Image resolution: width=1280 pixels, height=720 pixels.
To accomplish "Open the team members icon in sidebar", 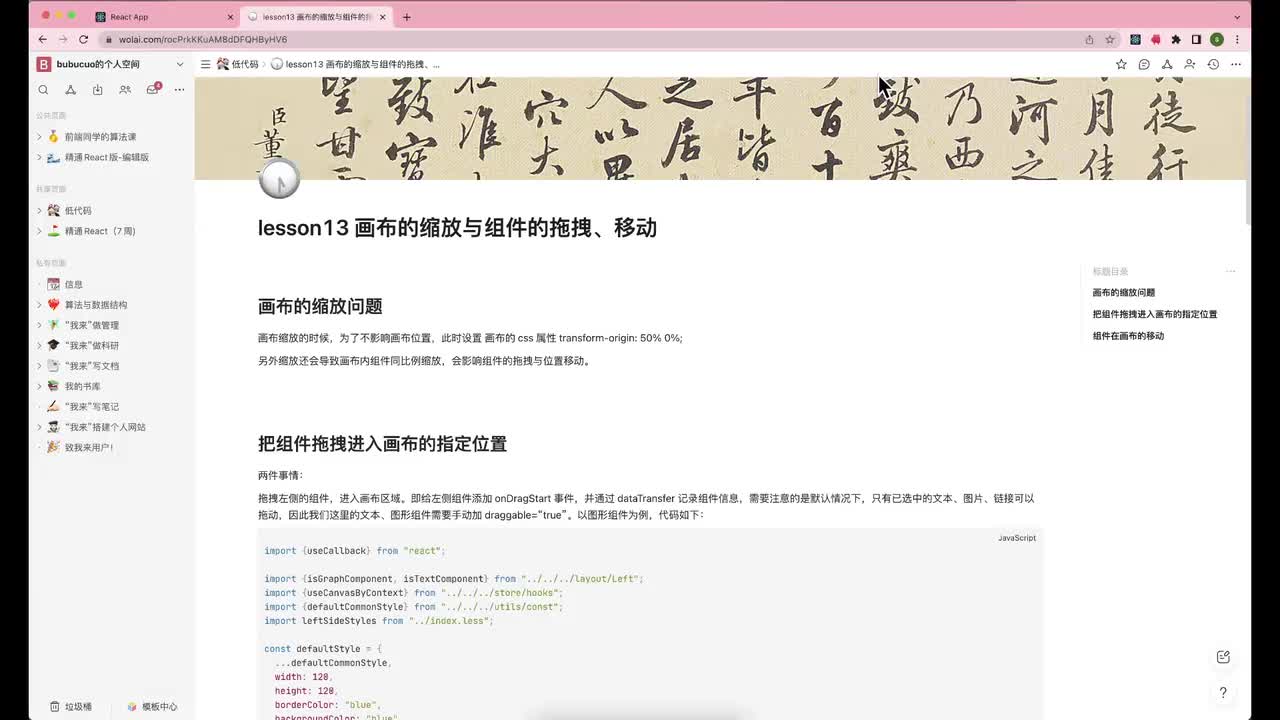I will point(125,90).
